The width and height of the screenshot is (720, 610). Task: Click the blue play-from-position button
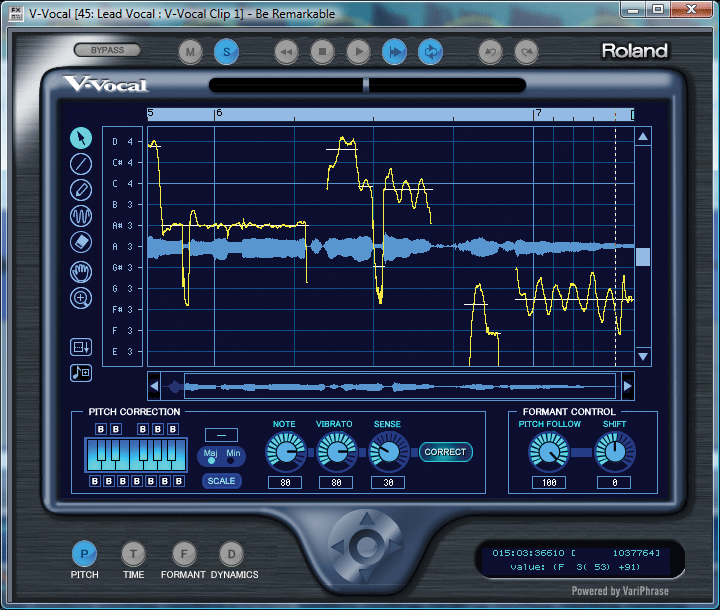[x=394, y=52]
